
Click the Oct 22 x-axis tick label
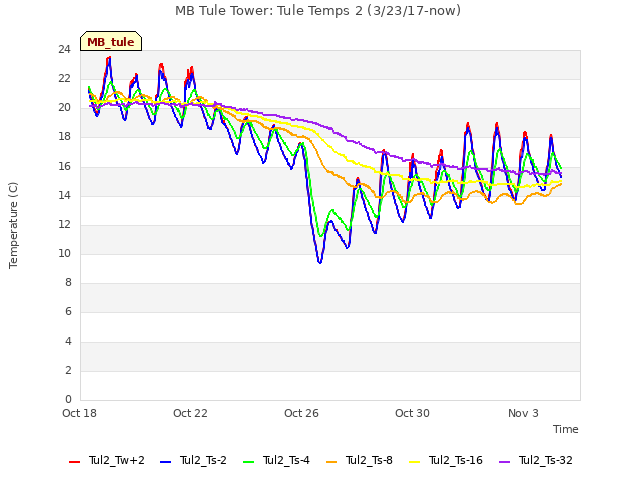(x=190, y=413)
